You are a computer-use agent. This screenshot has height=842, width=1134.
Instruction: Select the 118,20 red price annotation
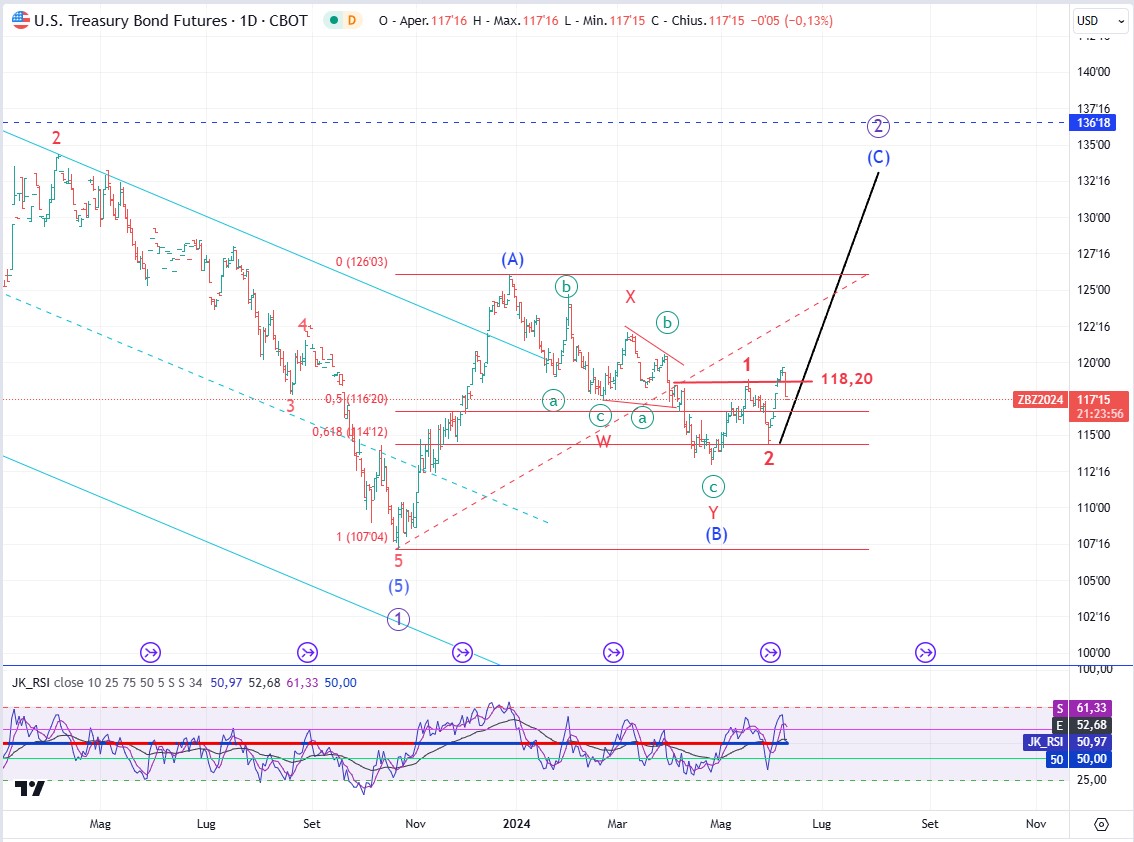click(846, 379)
